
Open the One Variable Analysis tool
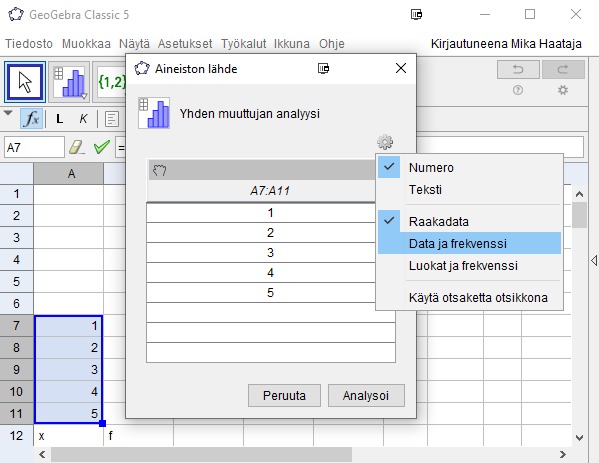(x=69, y=82)
